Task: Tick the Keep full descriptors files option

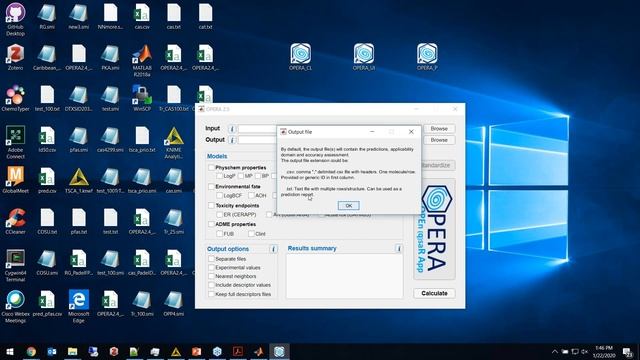Action: pyautogui.click(x=211, y=294)
